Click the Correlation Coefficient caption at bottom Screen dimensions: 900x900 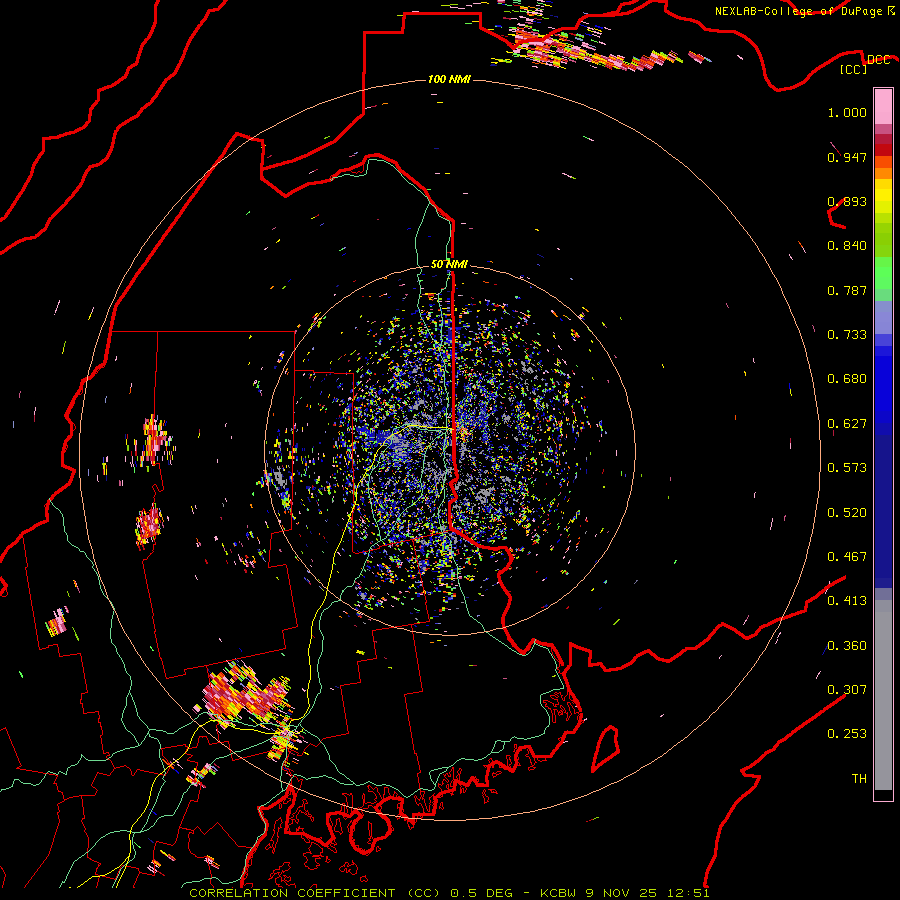449,893
